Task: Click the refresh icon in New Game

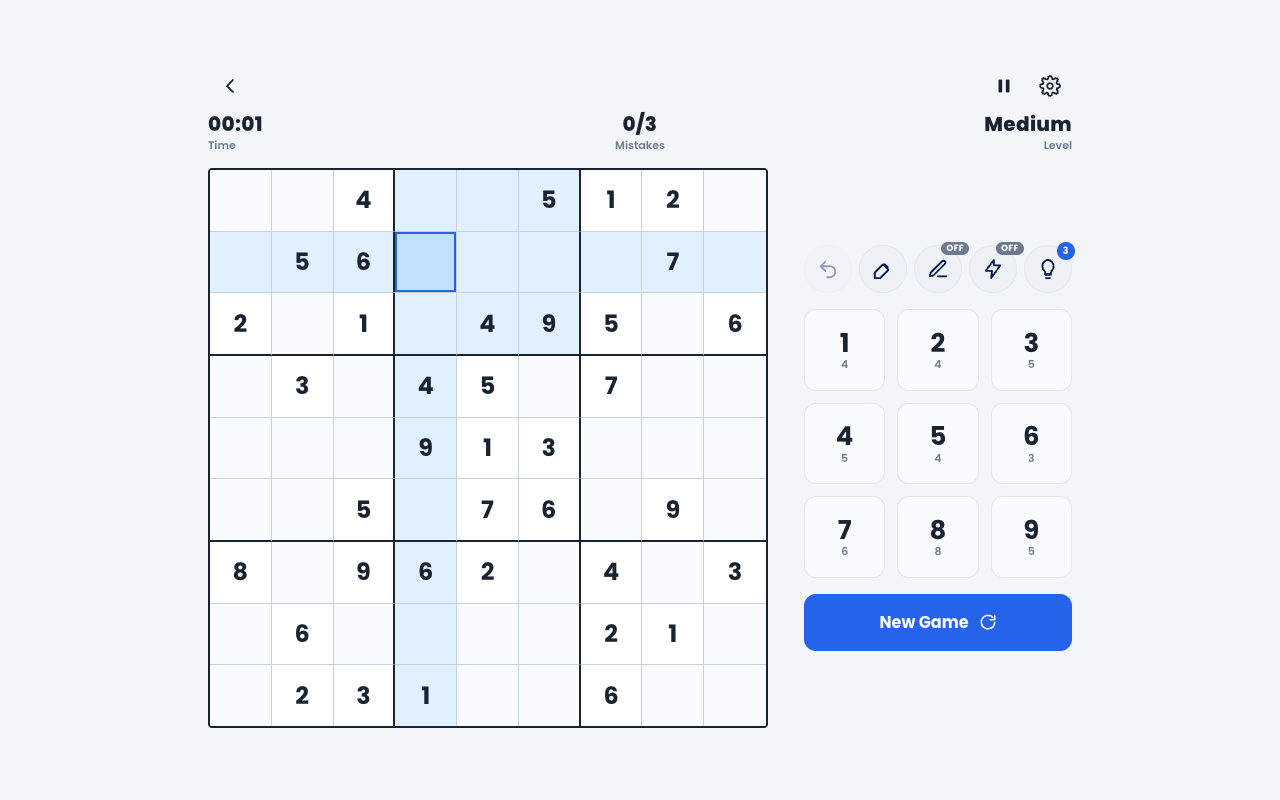Action: pos(988,622)
